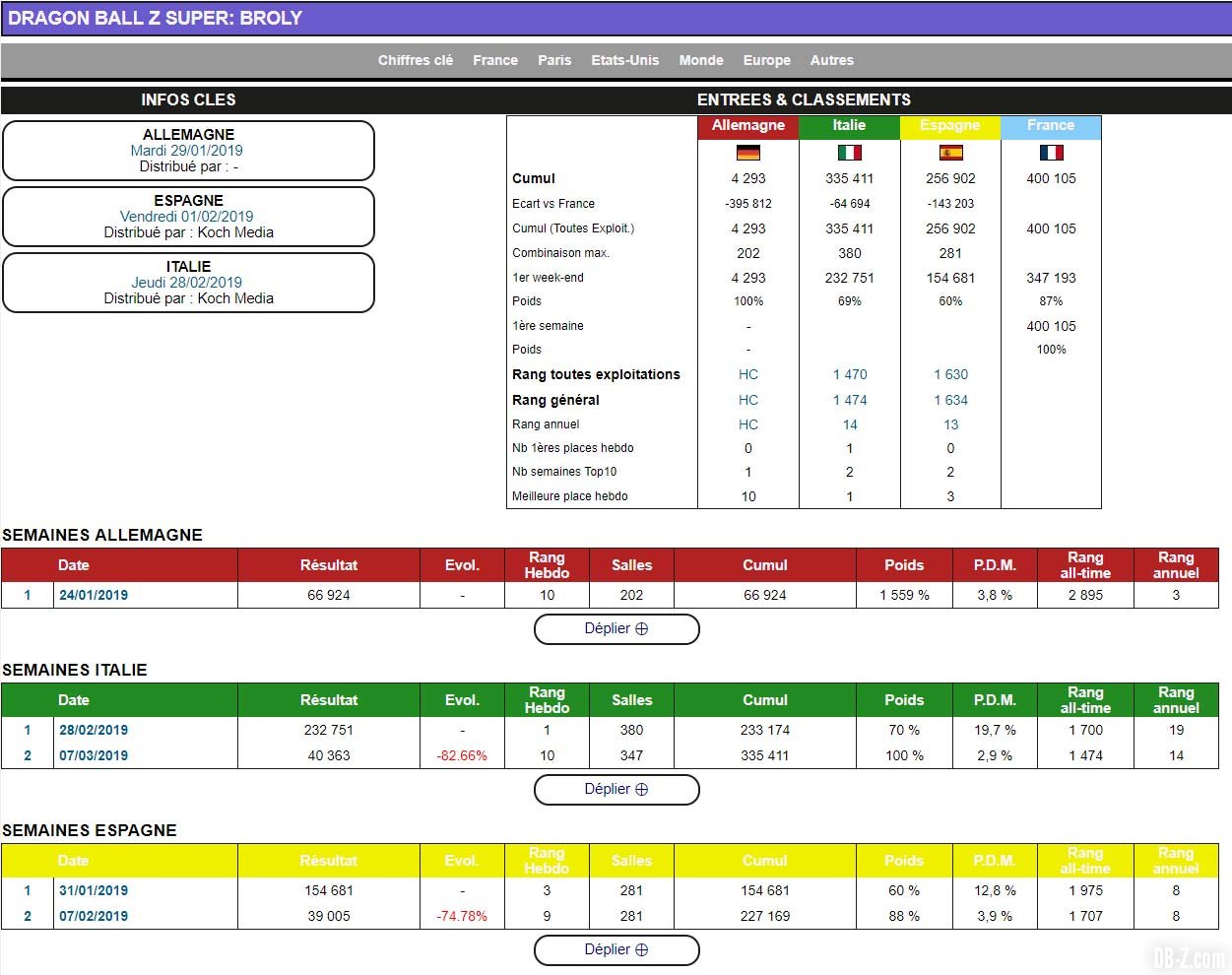Expand the Semaines Allemagne table with Déplier
Screen dimensions: 1232x975
click(616, 628)
